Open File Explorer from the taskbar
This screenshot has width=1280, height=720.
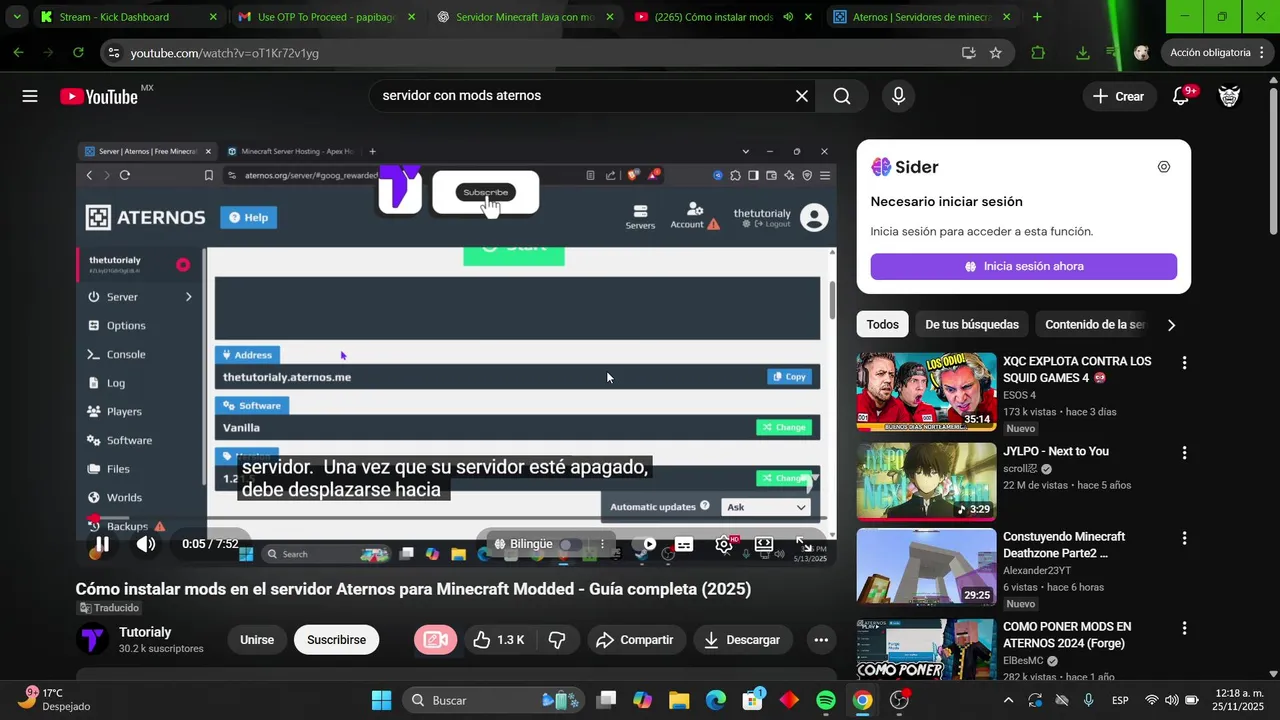point(679,700)
